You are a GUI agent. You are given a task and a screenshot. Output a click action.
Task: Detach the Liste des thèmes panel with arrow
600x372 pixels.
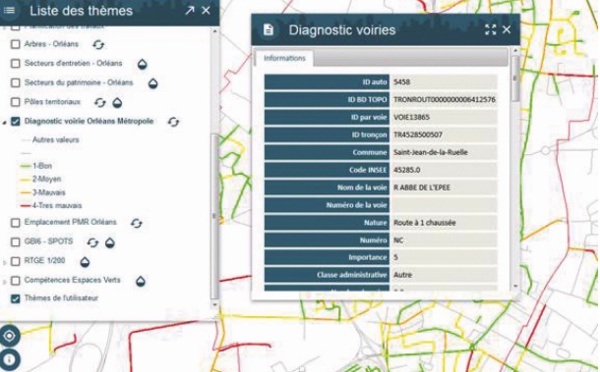pyautogui.click(x=189, y=10)
